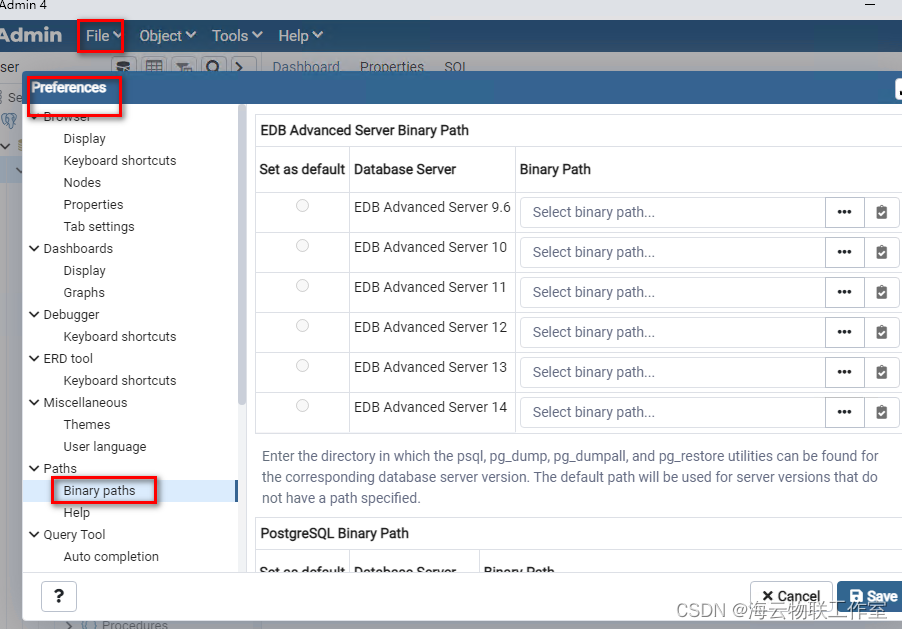Set EDB Advanced Server 13 as default

[x=302, y=365]
